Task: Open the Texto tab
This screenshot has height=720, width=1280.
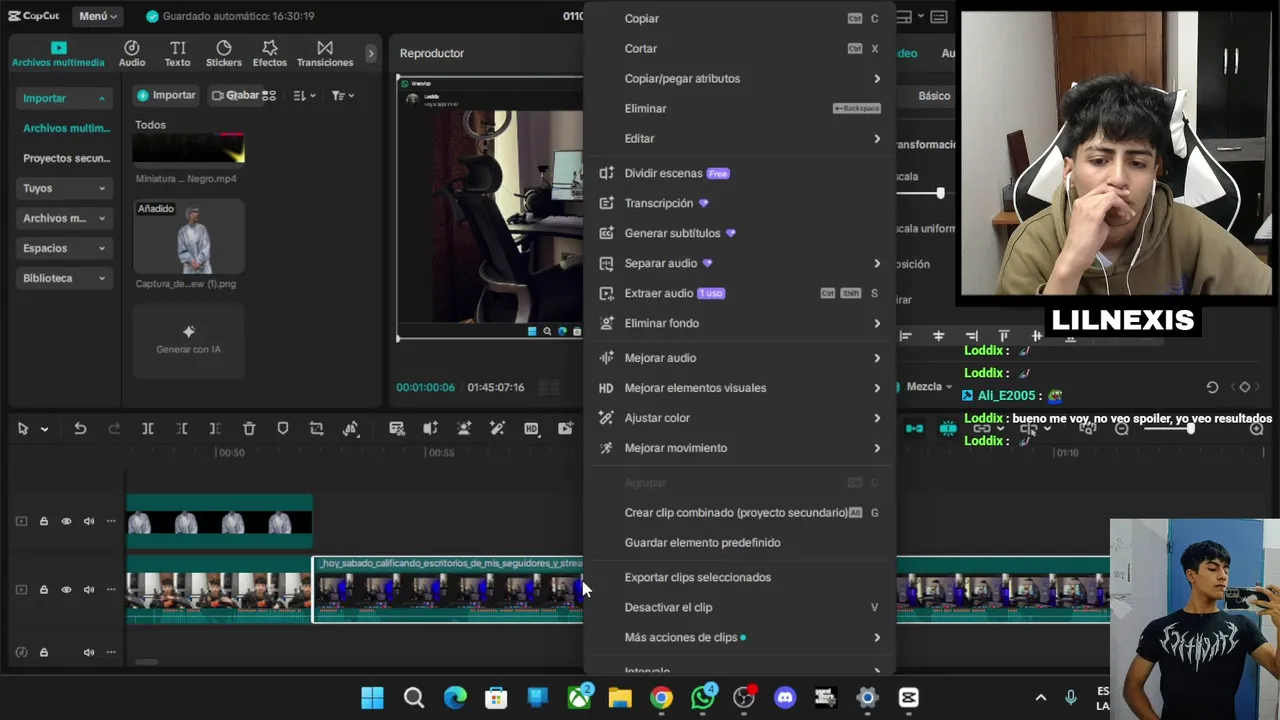Action: [x=177, y=54]
